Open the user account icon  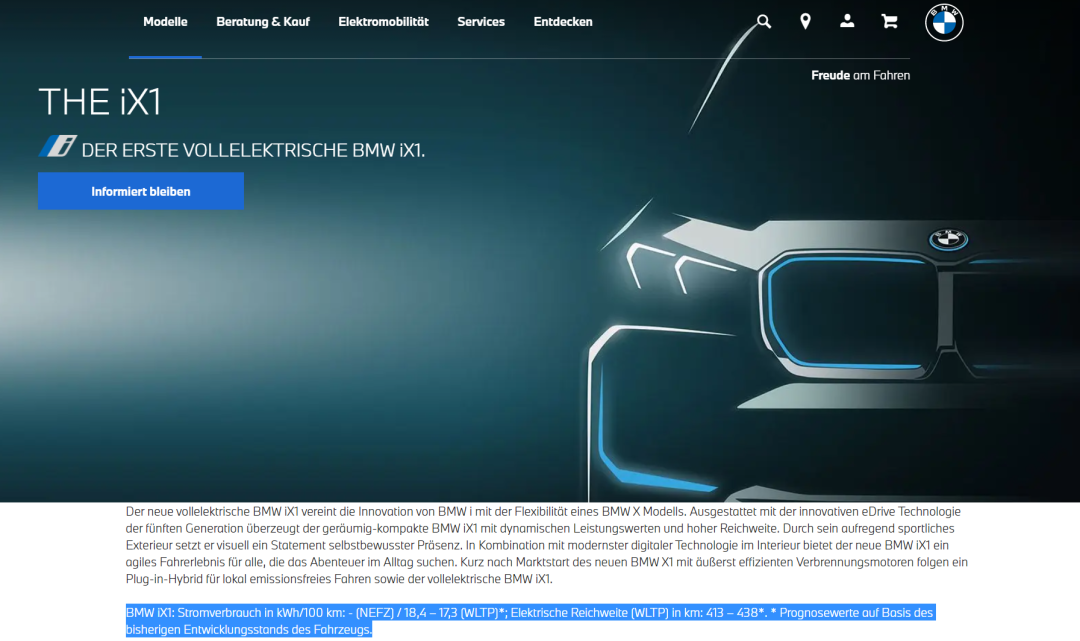847,21
